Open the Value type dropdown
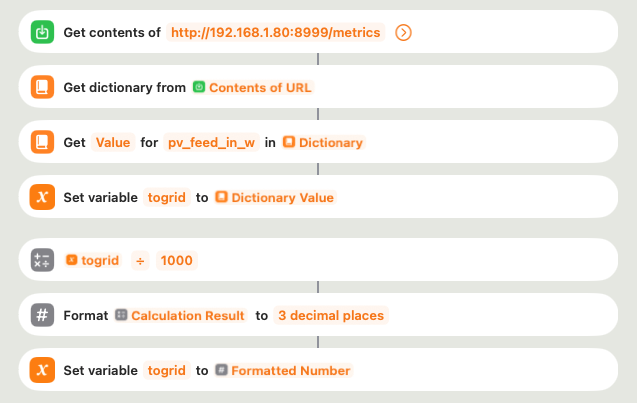This screenshot has width=637, height=403. (113, 143)
